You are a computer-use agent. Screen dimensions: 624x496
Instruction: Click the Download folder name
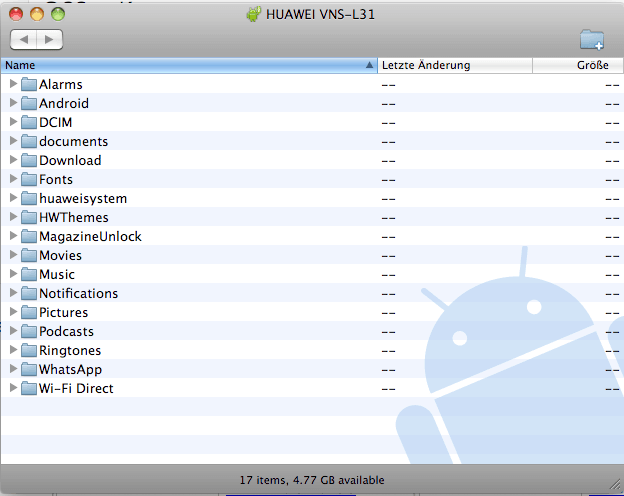70,160
